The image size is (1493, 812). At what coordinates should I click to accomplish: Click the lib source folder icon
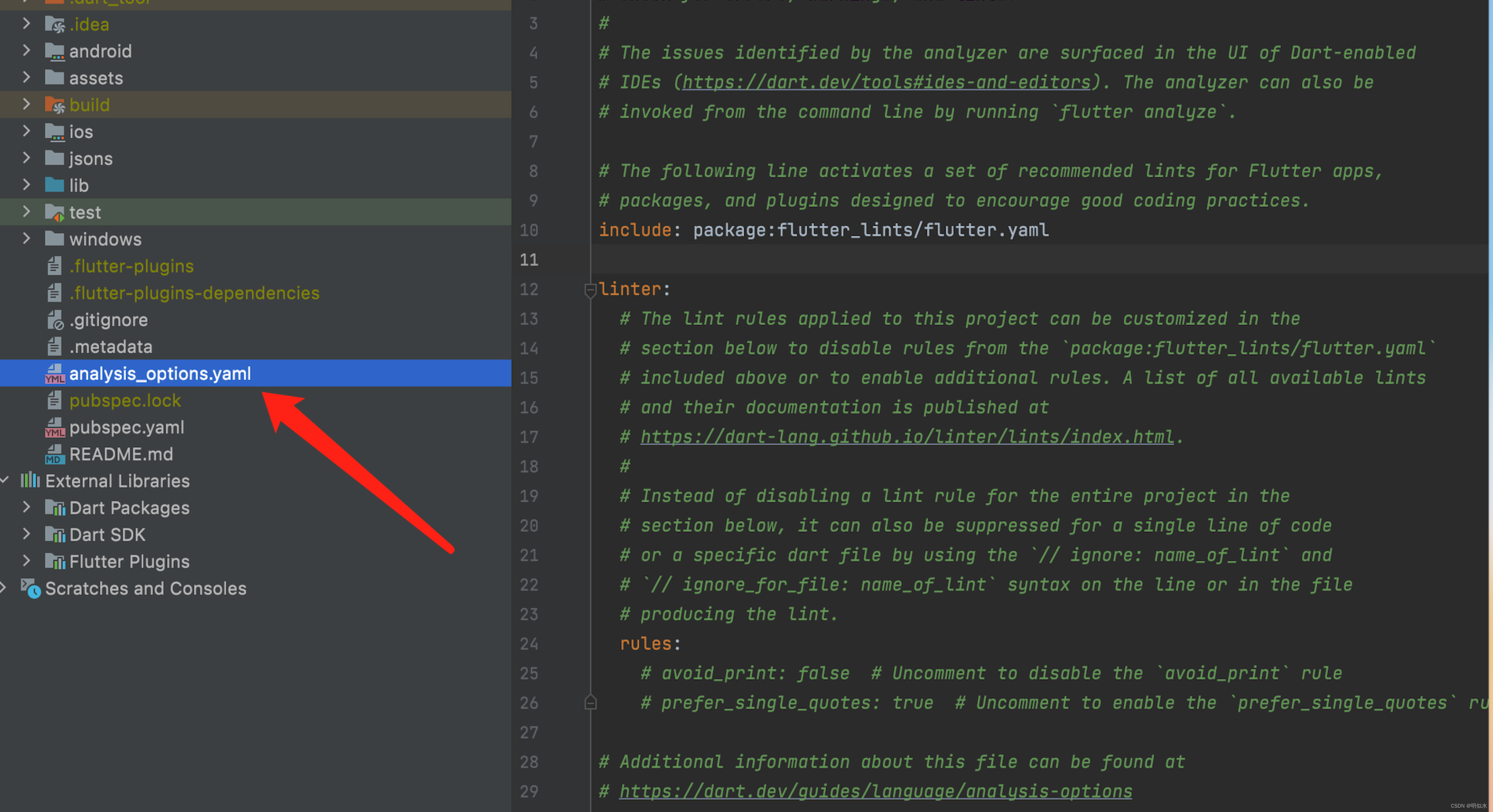[x=54, y=185]
